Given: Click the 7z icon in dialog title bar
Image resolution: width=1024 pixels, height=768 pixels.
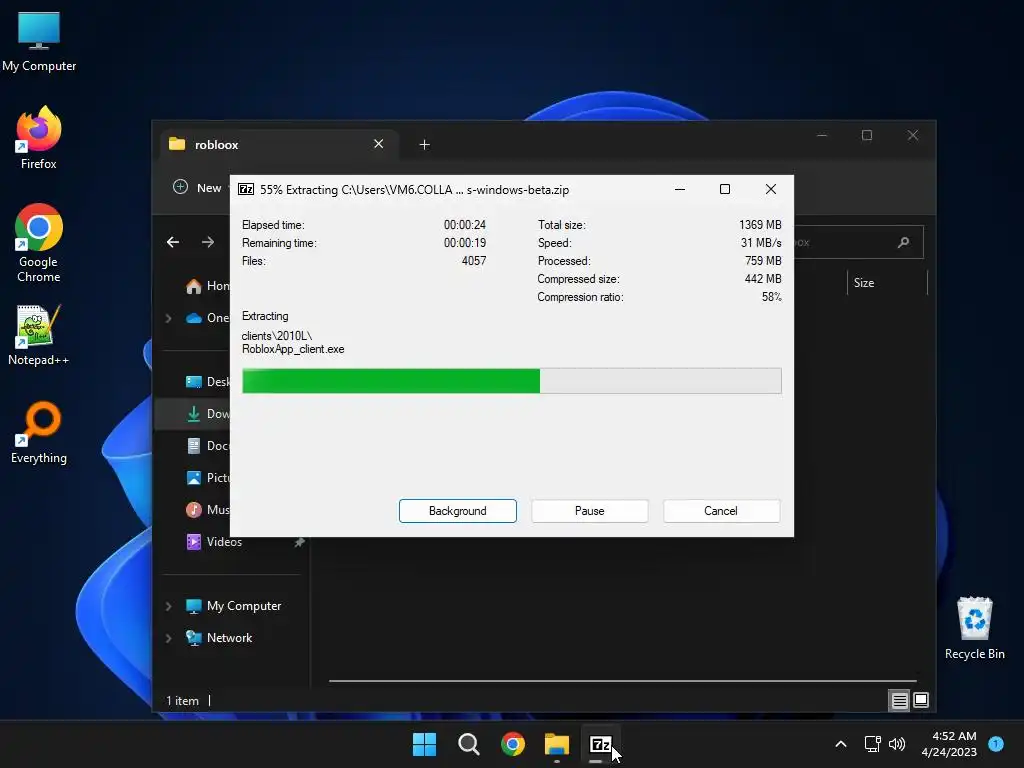Looking at the screenshot, I should [x=246, y=189].
